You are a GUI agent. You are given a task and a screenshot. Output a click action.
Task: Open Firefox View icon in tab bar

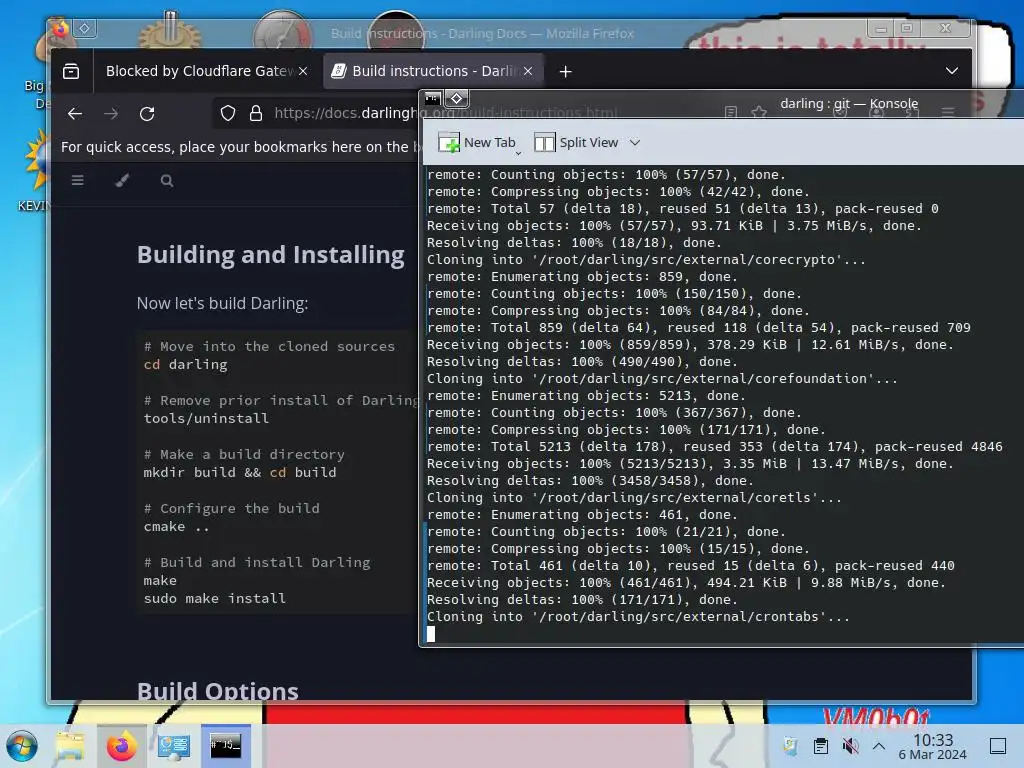(x=71, y=71)
